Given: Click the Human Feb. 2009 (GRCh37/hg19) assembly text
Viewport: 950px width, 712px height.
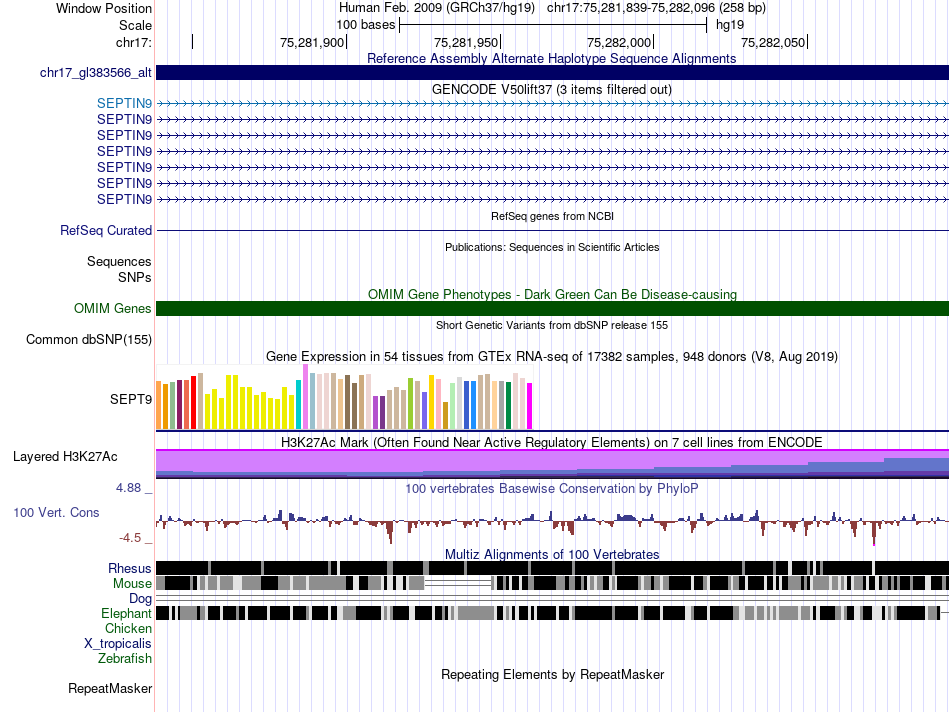Looking at the screenshot, I should [437, 8].
